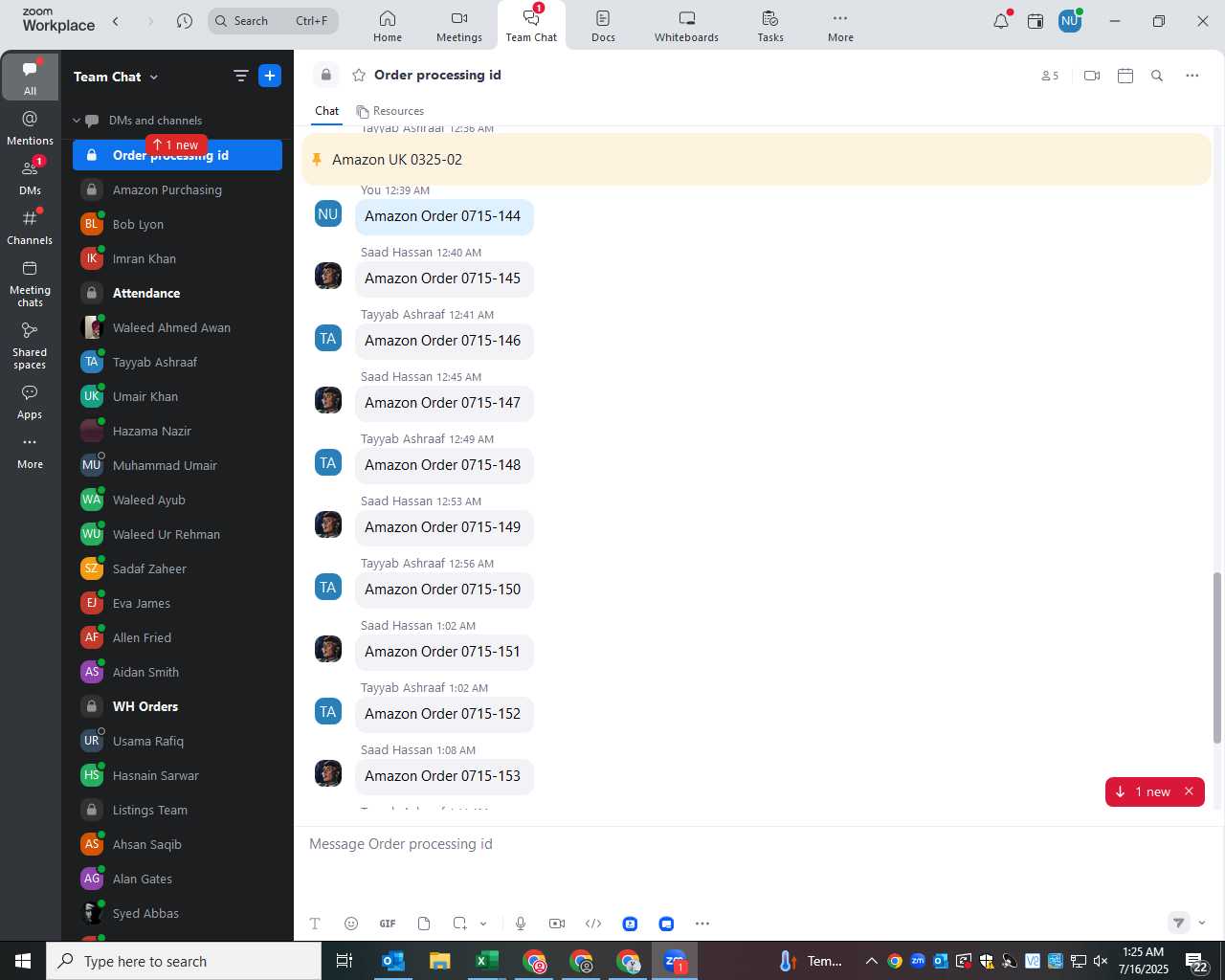This screenshot has width=1225, height=980.
Task: Click the Search box
Action: coord(273,21)
